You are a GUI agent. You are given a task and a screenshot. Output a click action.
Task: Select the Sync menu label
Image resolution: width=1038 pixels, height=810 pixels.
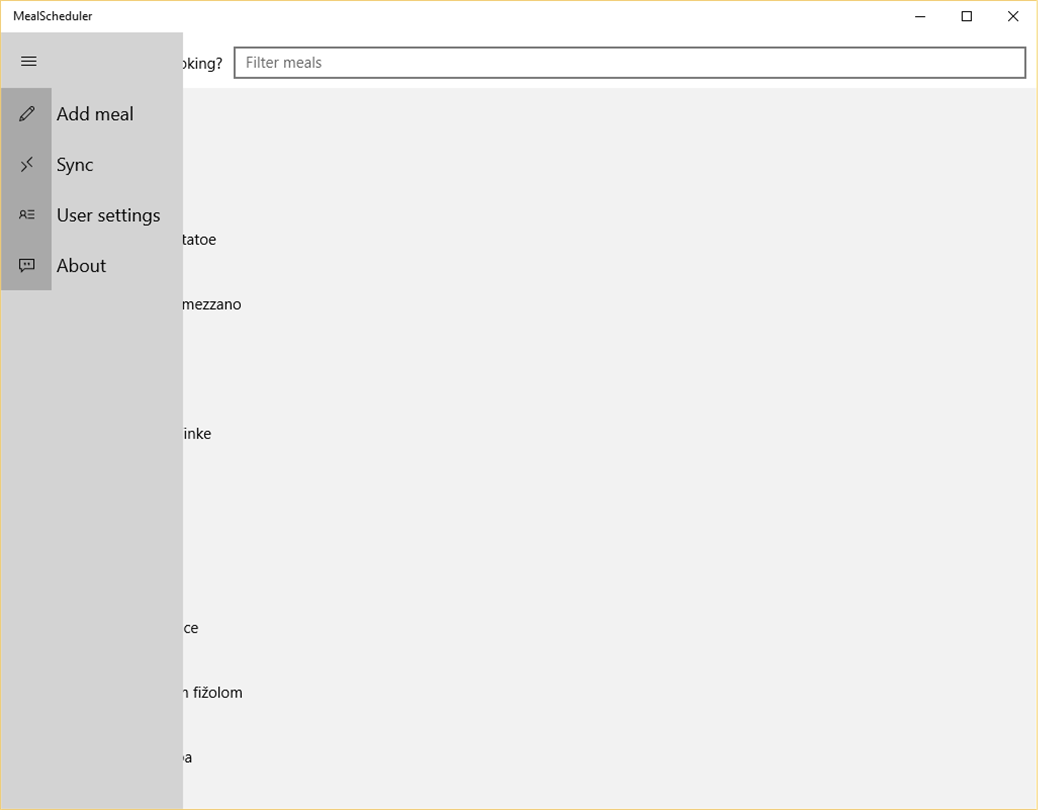75,165
